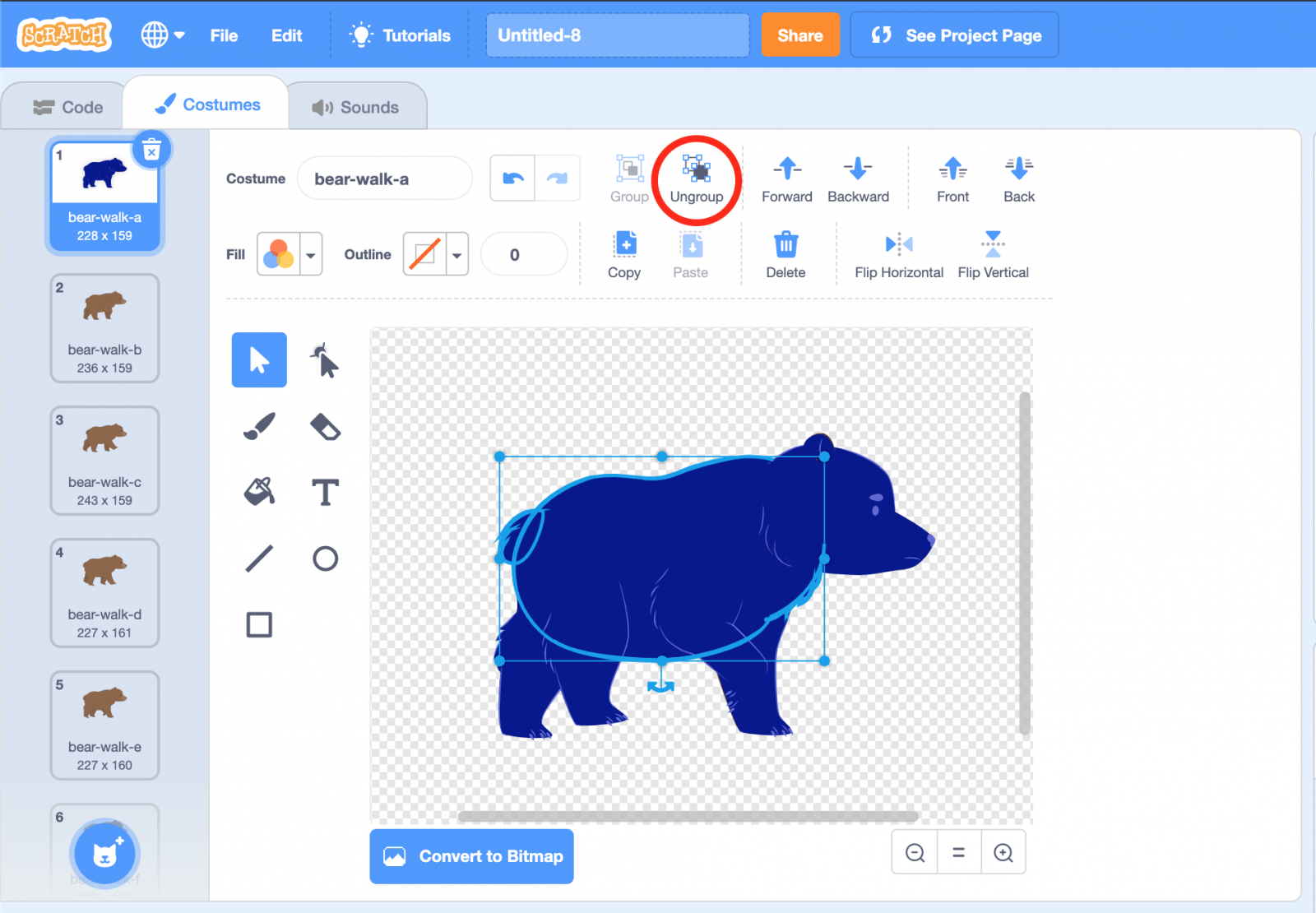Screen dimensions: 1316x913
Task: Ungroup the selected bear shapes
Action: pos(697,178)
